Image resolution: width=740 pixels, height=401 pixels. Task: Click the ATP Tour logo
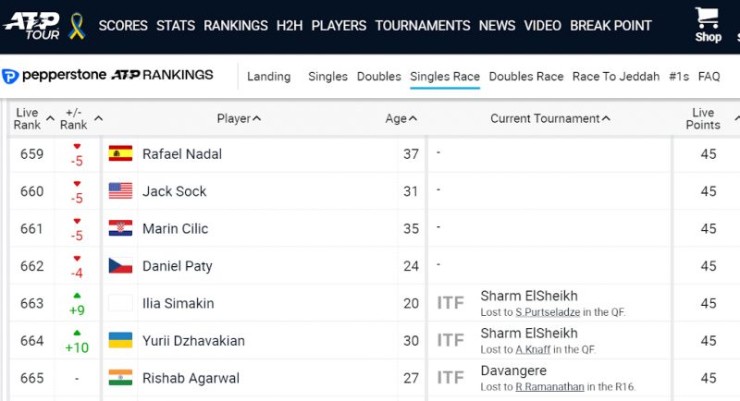pos(32,25)
